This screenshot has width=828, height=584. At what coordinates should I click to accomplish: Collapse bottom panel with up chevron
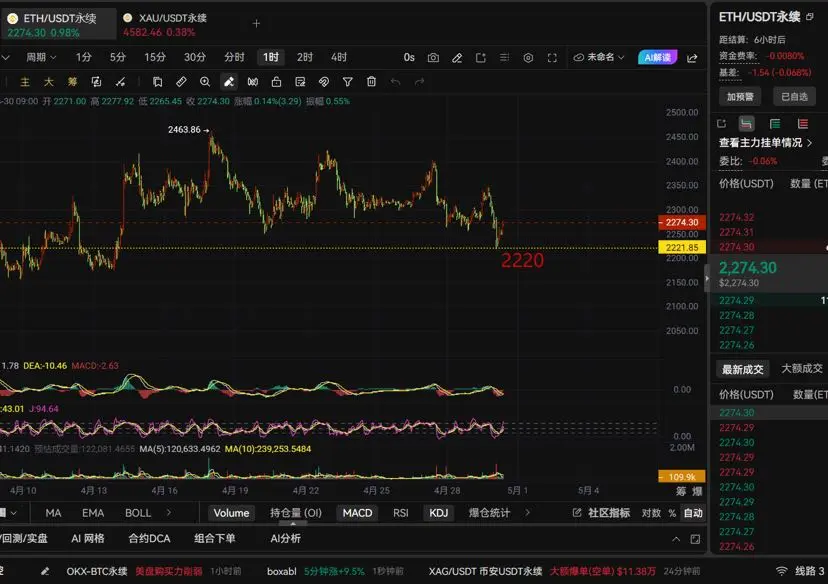pos(676,539)
